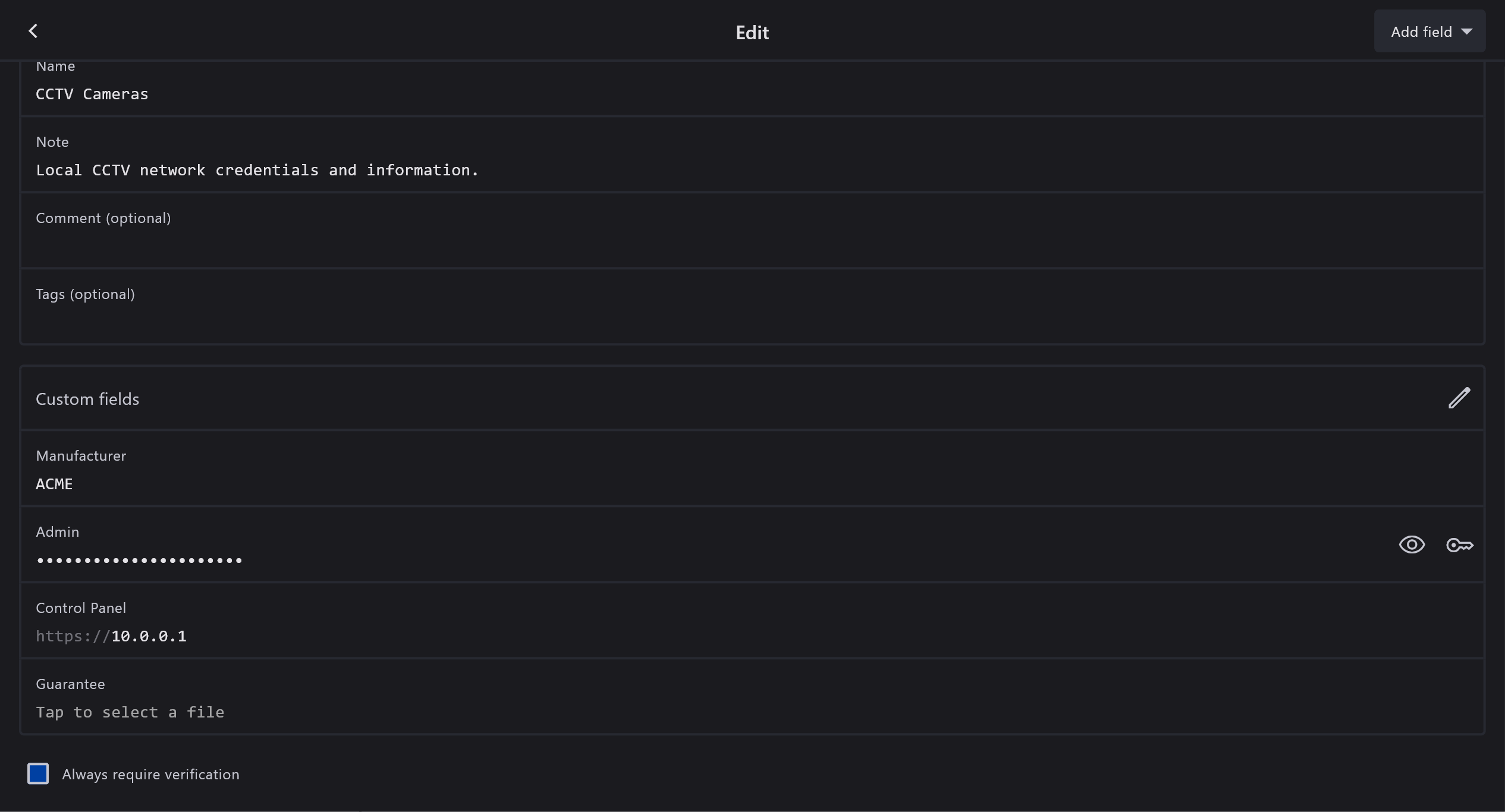
Task: Click the Custom fields section header
Action: click(87, 399)
